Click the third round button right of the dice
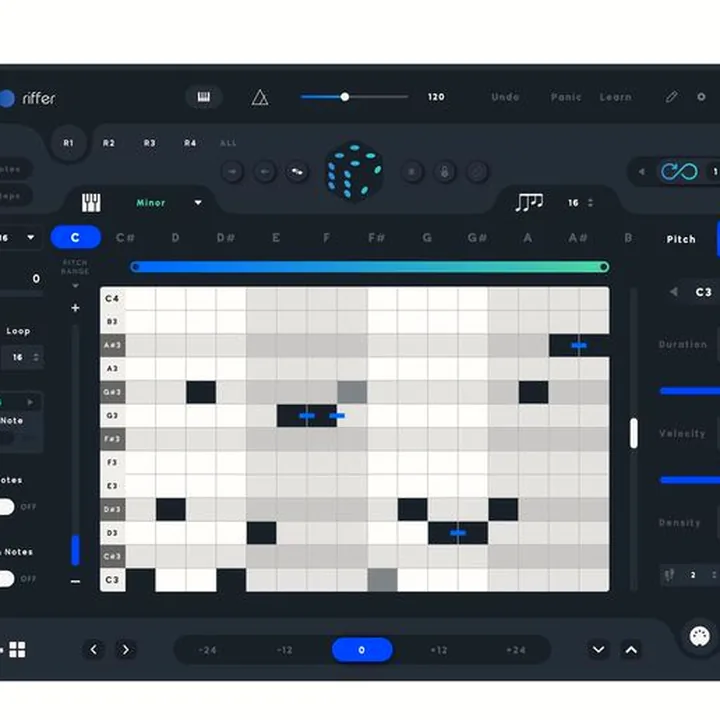Viewport: 720px width, 720px height. point(477,172)
